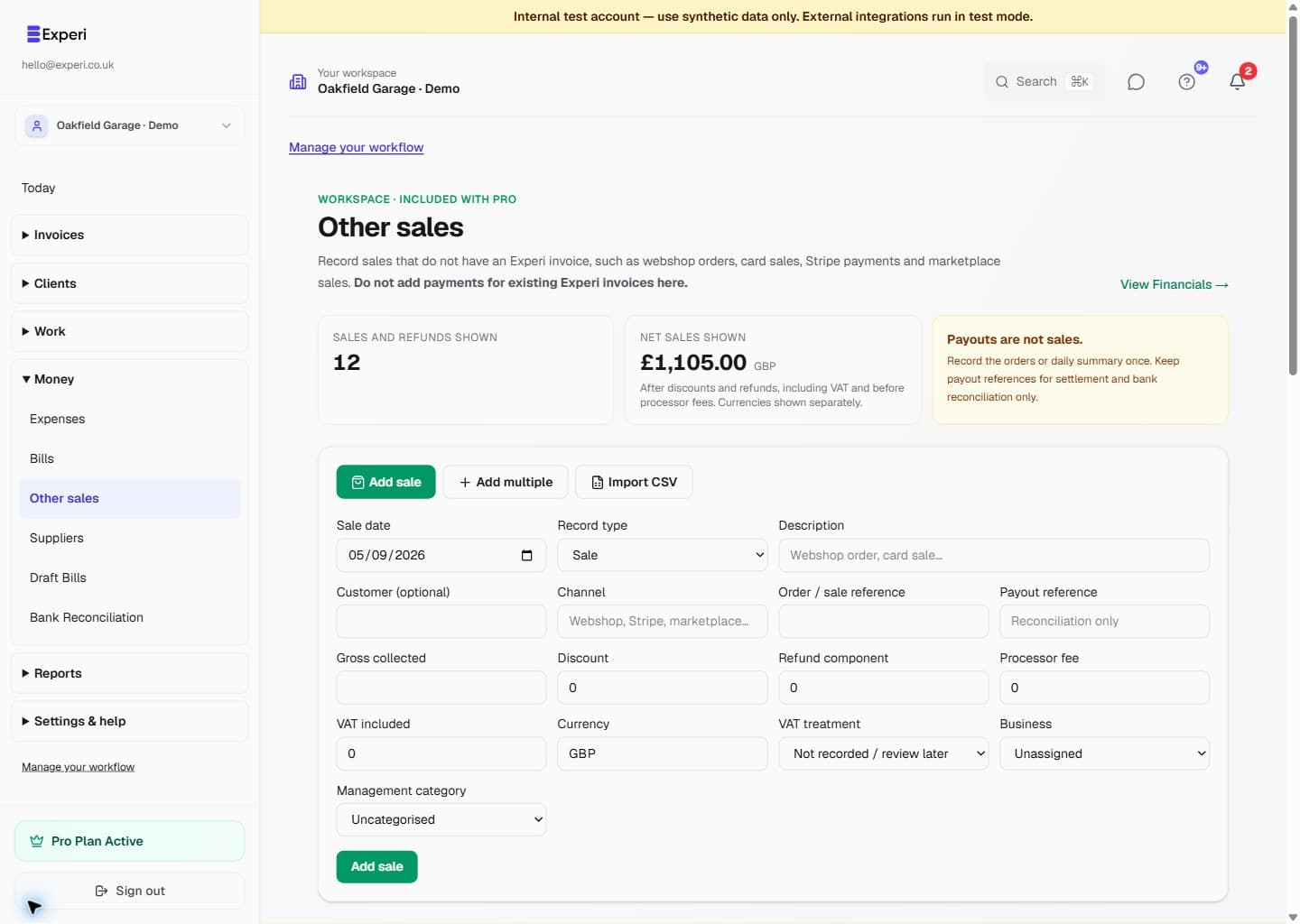Click the Order / sale reference field
1300x924 pixels.
[884, 621]
